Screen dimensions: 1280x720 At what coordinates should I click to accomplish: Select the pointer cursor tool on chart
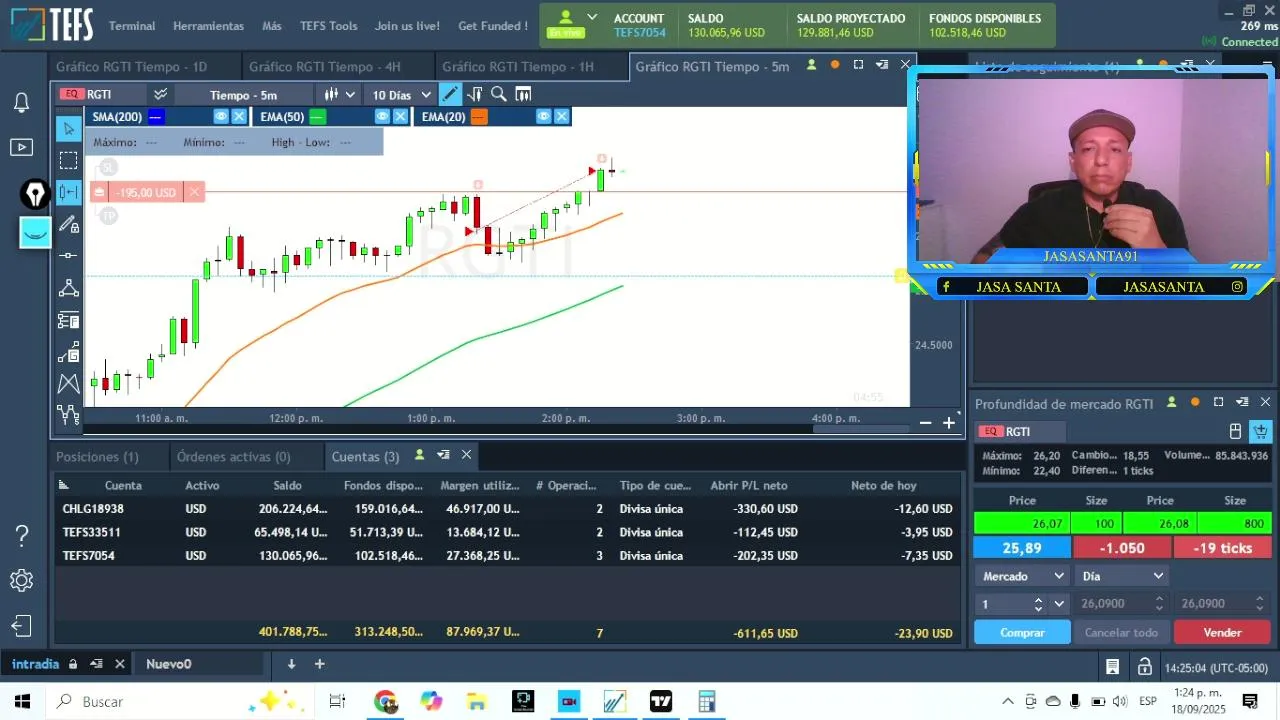[68, 128]
